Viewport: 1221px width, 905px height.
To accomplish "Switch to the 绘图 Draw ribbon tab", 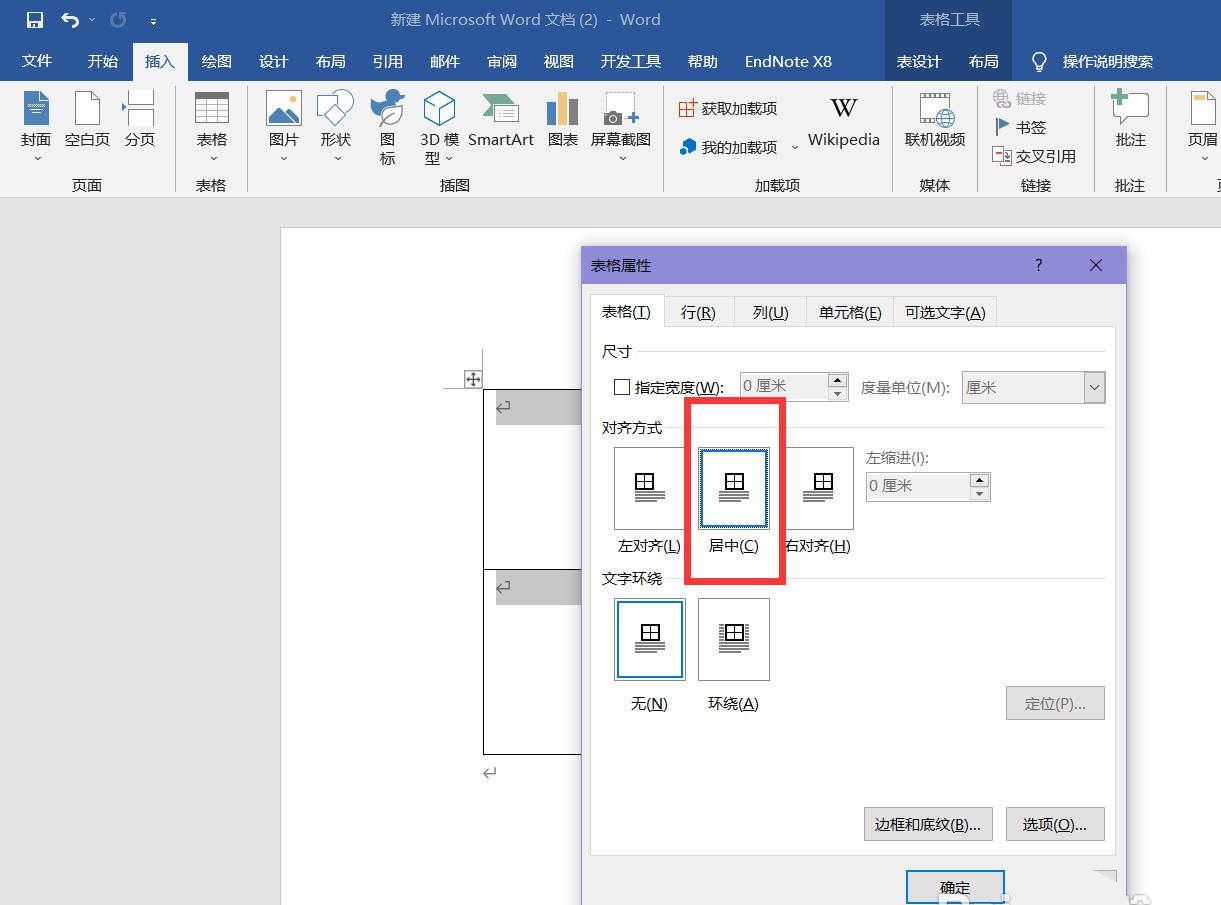I will click(x=216, y=61).
